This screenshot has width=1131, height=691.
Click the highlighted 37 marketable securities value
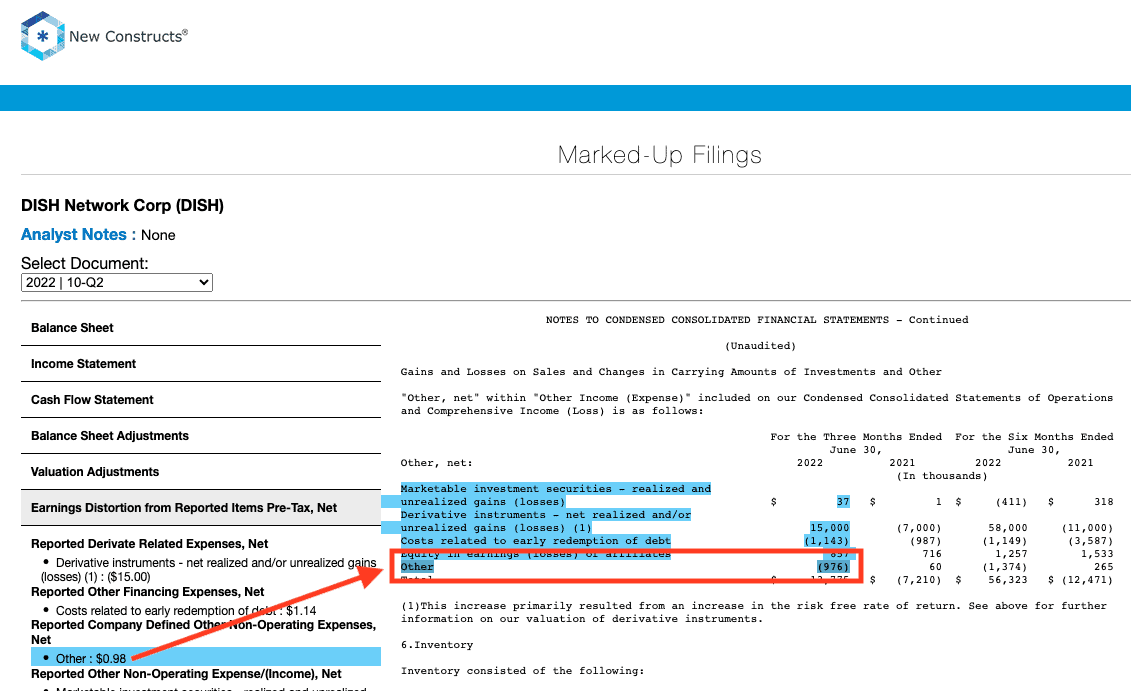coord(842,502)
